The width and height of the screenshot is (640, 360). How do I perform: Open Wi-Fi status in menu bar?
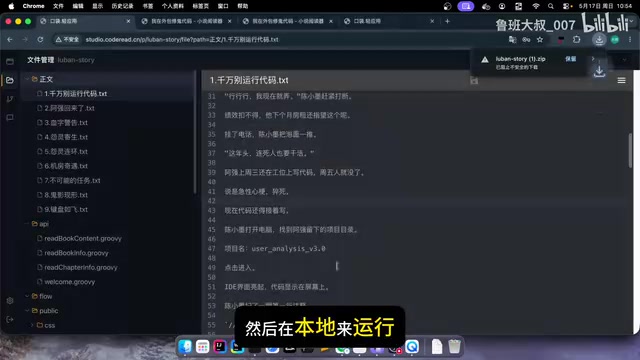tap(536, 6)
